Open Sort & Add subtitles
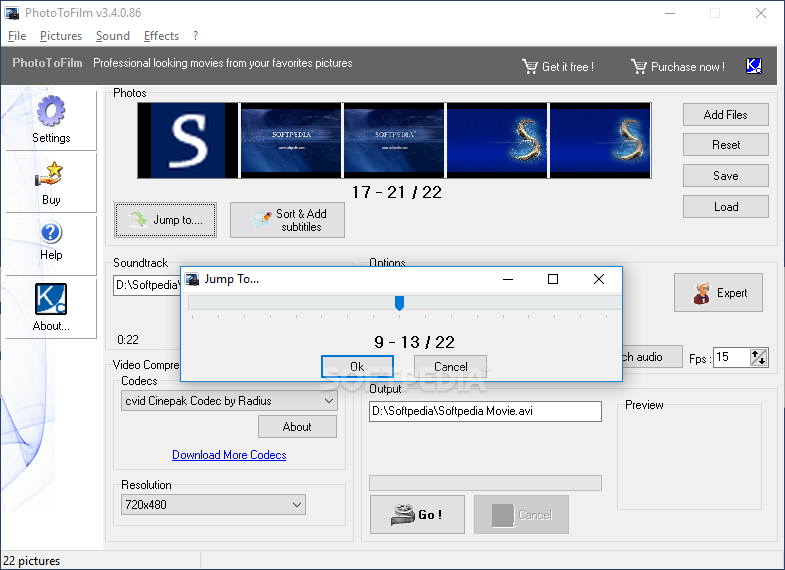785x570 pixels. [287, 220]
